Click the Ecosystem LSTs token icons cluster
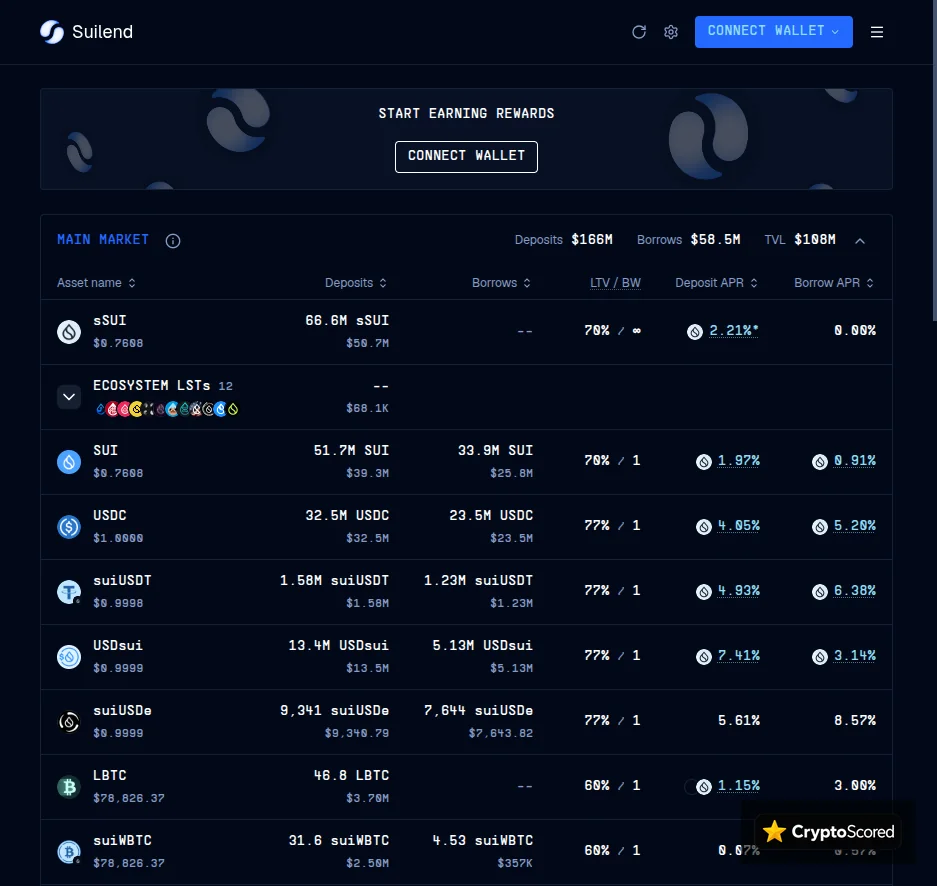 click(167, 409)
